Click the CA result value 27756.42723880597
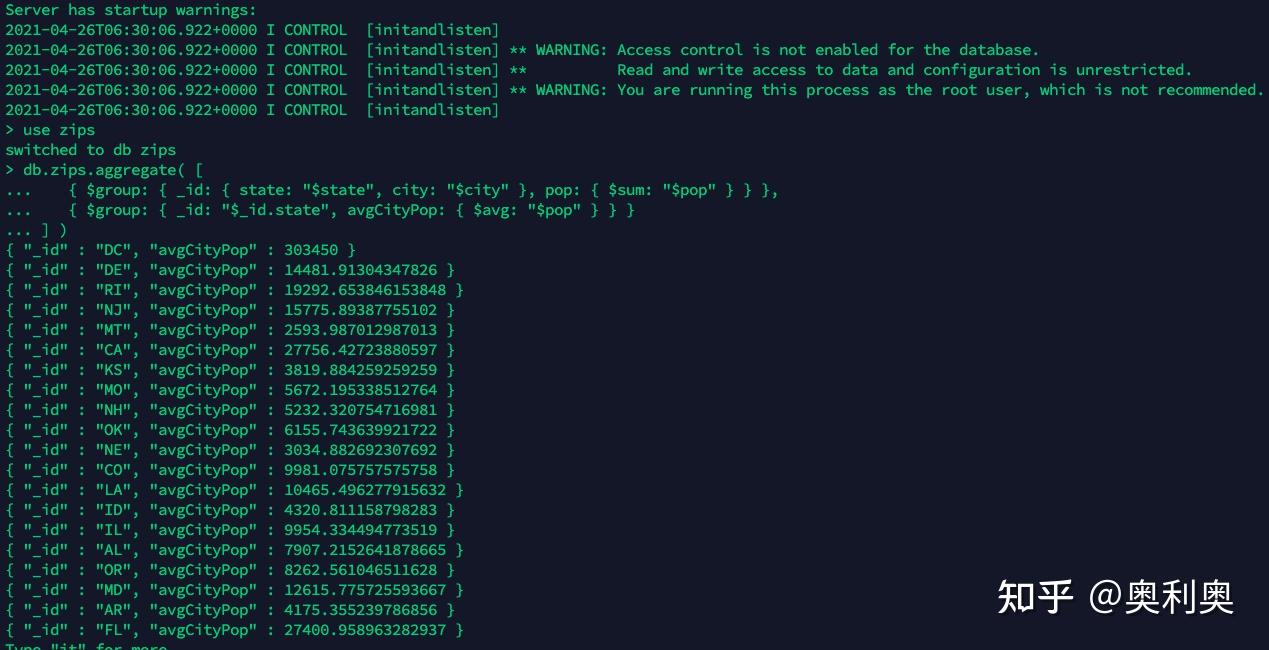 tap(361, 350)
